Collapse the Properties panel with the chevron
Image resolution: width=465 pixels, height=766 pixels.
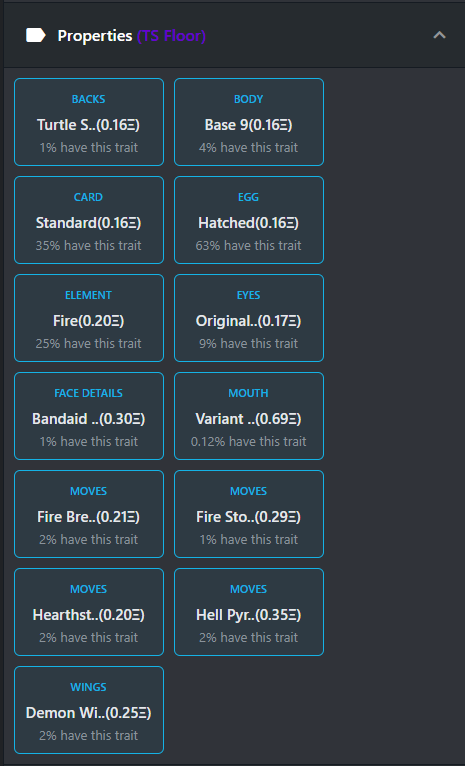tap(439, 35)
